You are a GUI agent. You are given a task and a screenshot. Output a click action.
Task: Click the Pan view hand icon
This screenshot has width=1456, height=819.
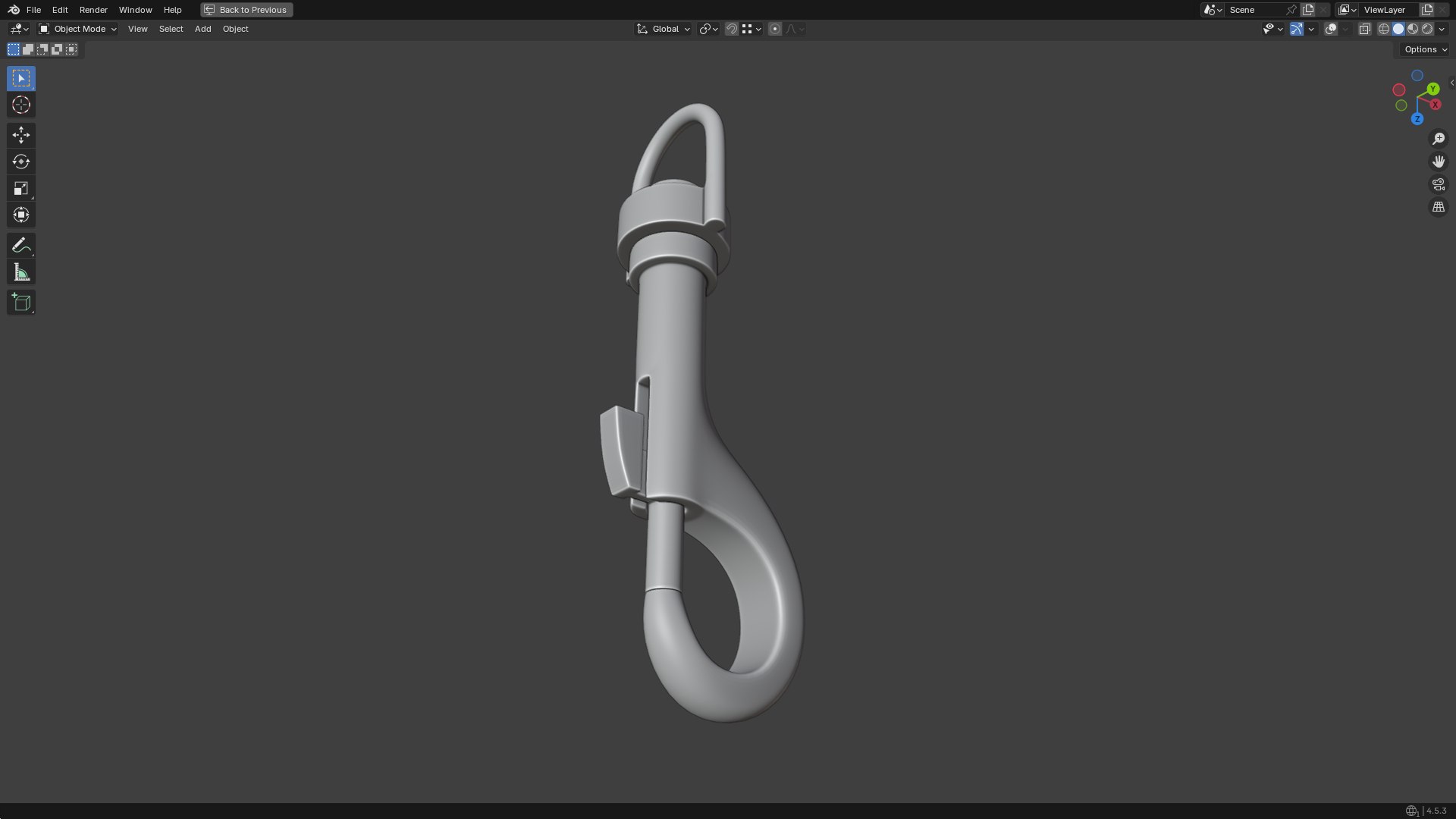tap(1438, 162)
